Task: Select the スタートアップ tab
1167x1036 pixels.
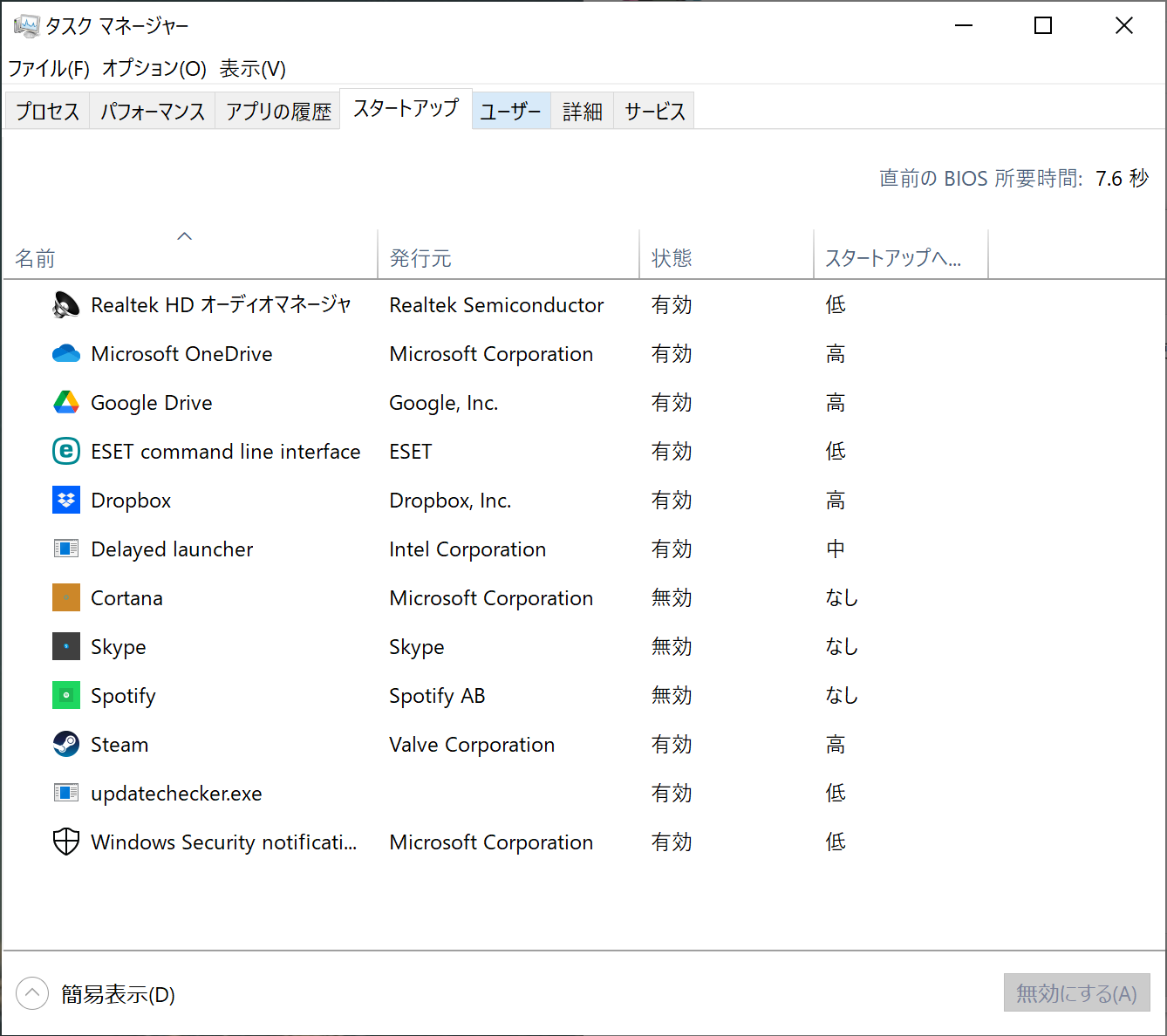Action: (406, 108)
